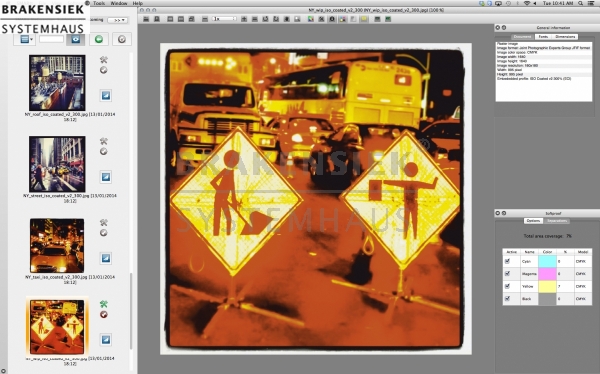Click the Yellow color swatch
Screen dimensions: 600x374
click(547, 286)
